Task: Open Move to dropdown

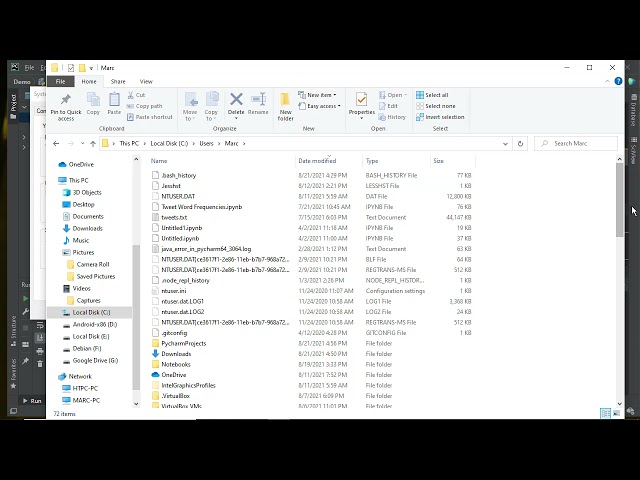Action: (x=190, y=118)
